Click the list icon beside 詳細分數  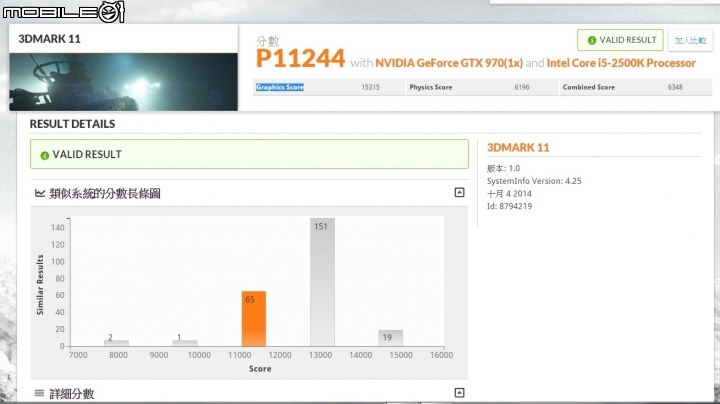[39, 393]
